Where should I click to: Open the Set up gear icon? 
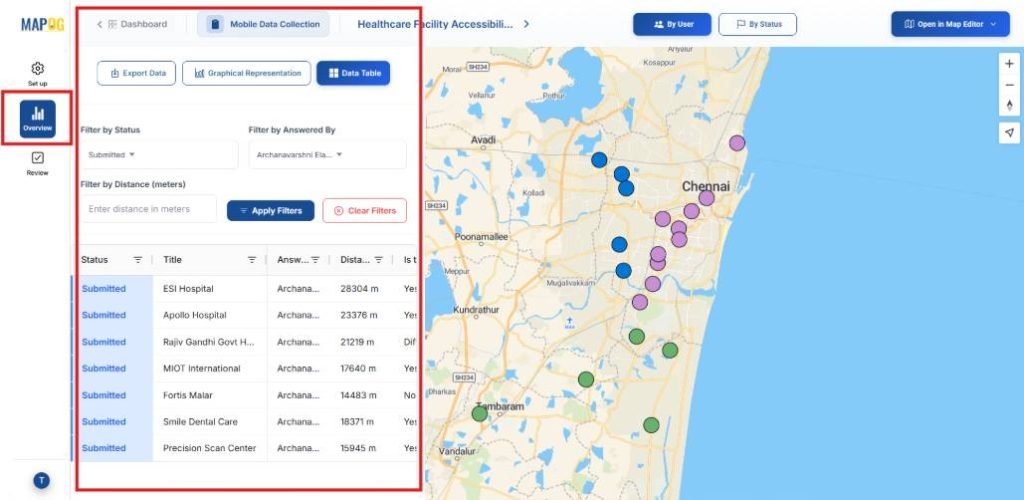click(x=37, y=69)
